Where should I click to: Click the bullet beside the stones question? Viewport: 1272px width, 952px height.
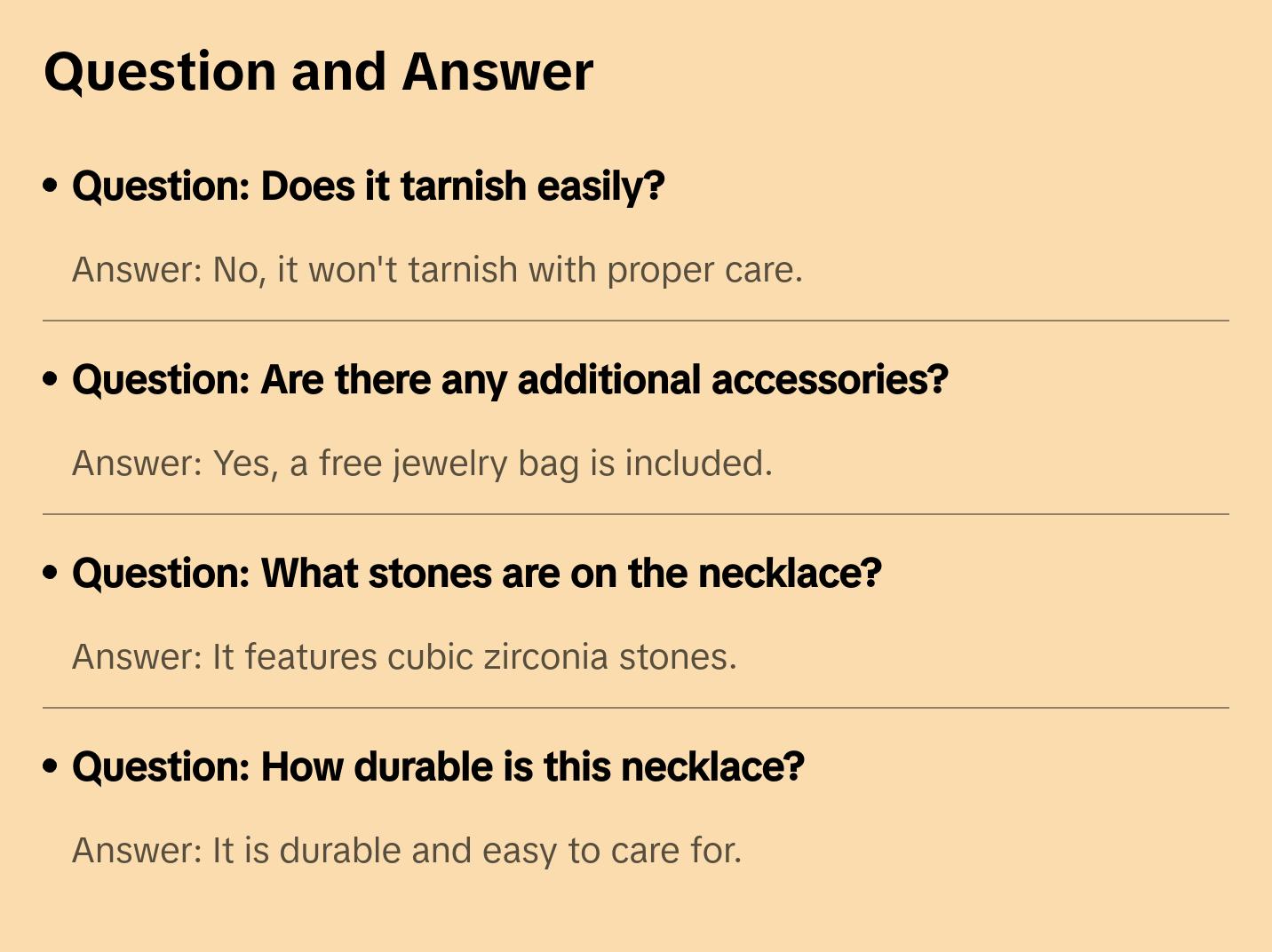[51, 574]
